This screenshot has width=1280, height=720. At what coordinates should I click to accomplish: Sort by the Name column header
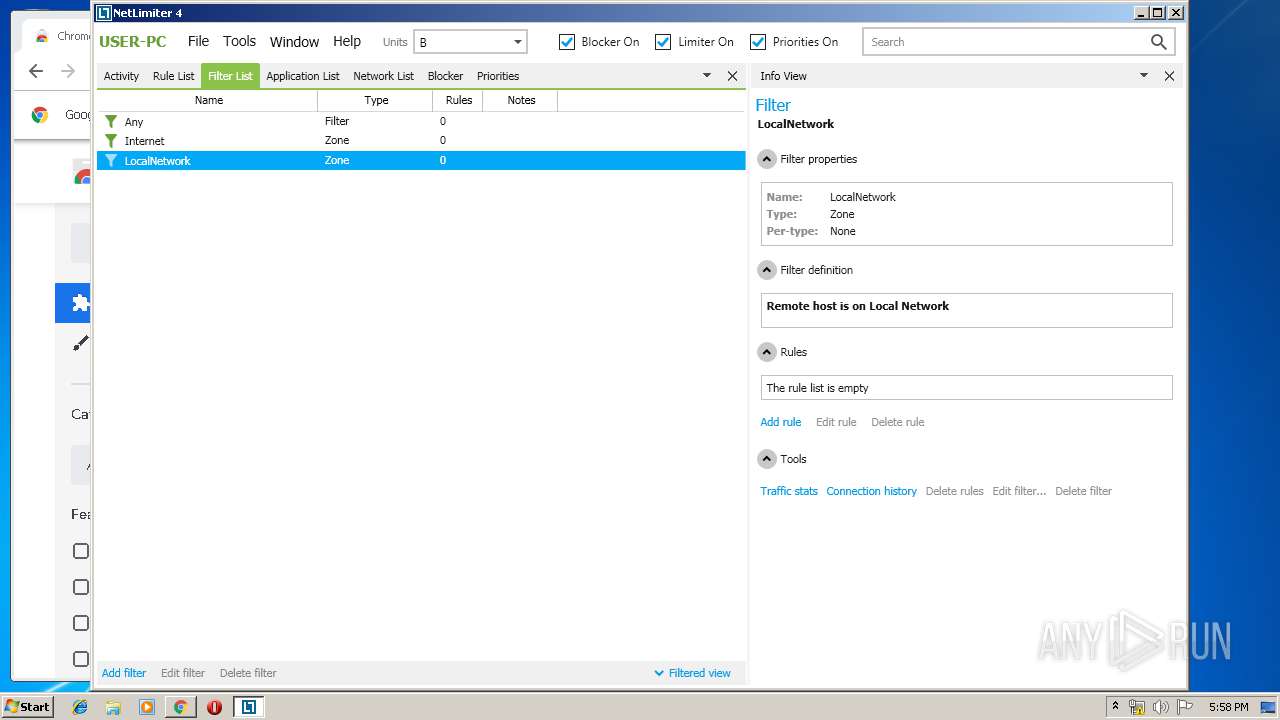tap(209, 100)
